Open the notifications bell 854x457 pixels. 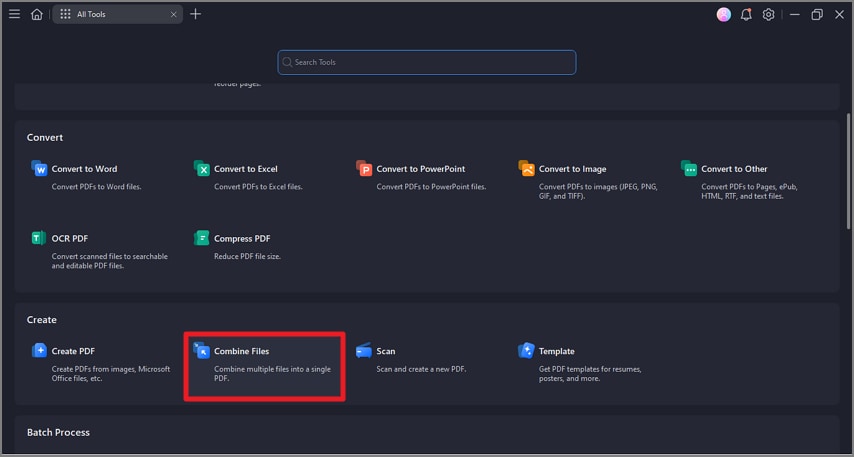point(746,15)
